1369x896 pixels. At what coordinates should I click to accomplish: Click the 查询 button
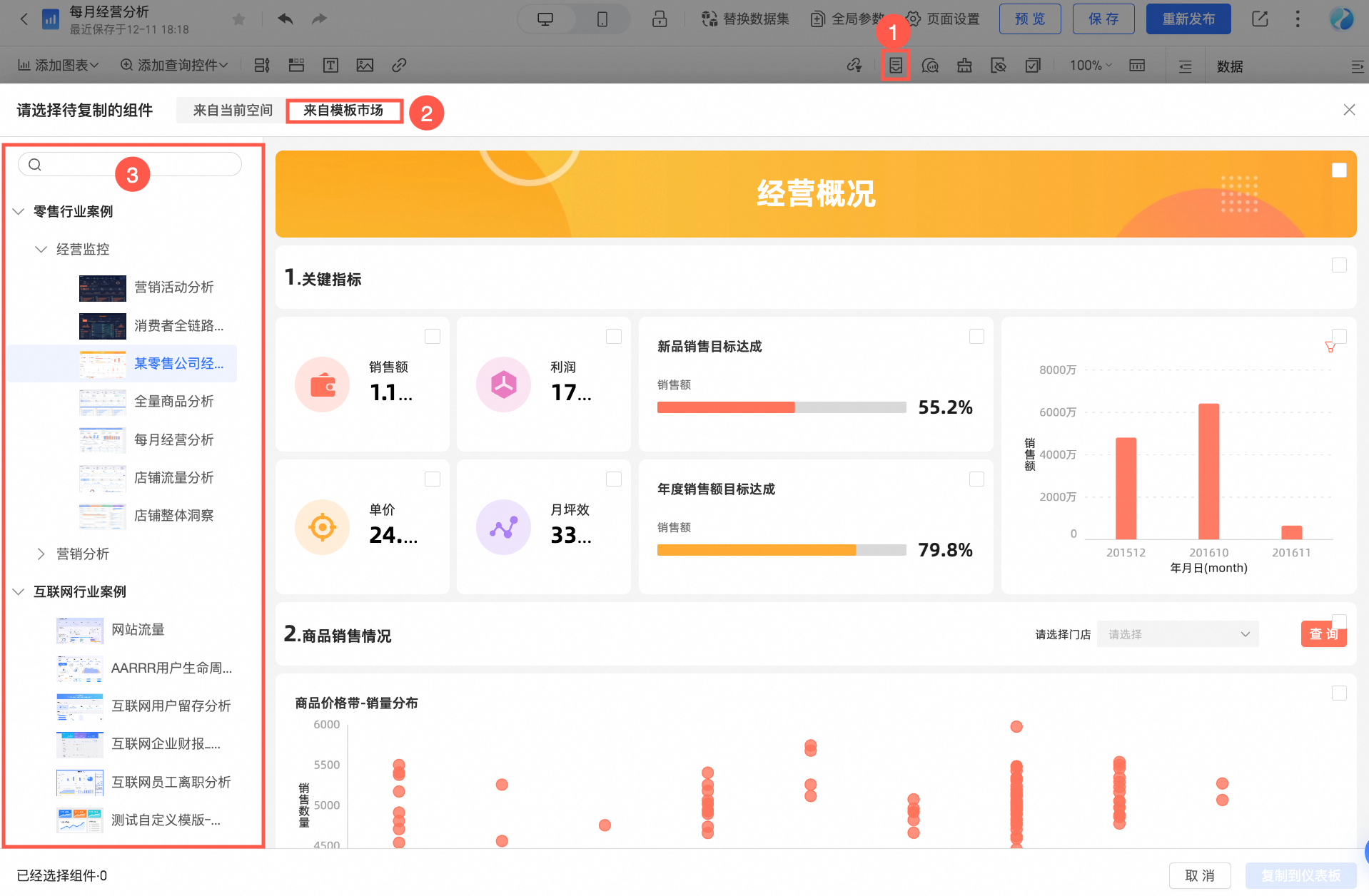[x=1323, y=634]
